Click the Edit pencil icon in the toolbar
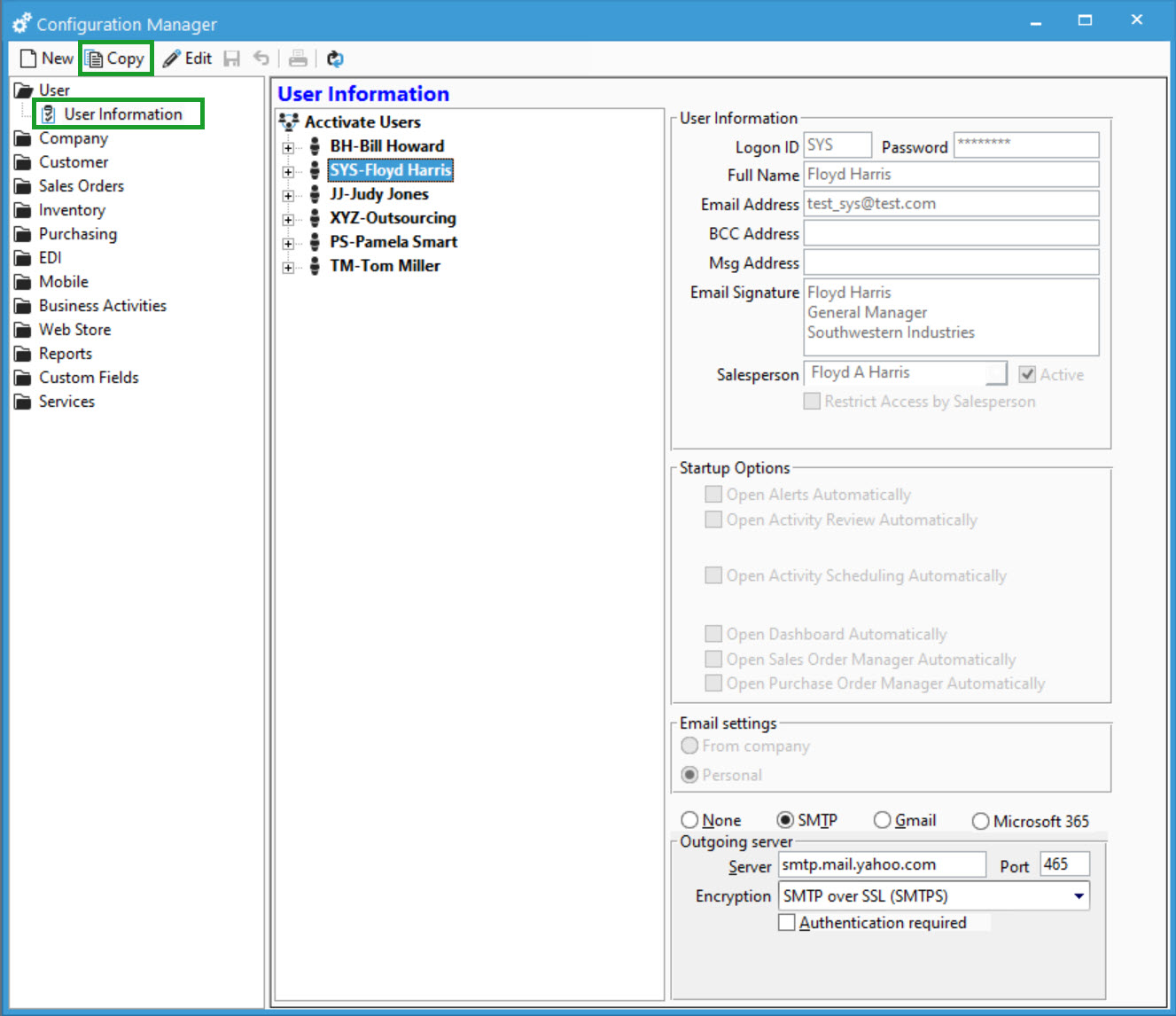 [171, 58]
